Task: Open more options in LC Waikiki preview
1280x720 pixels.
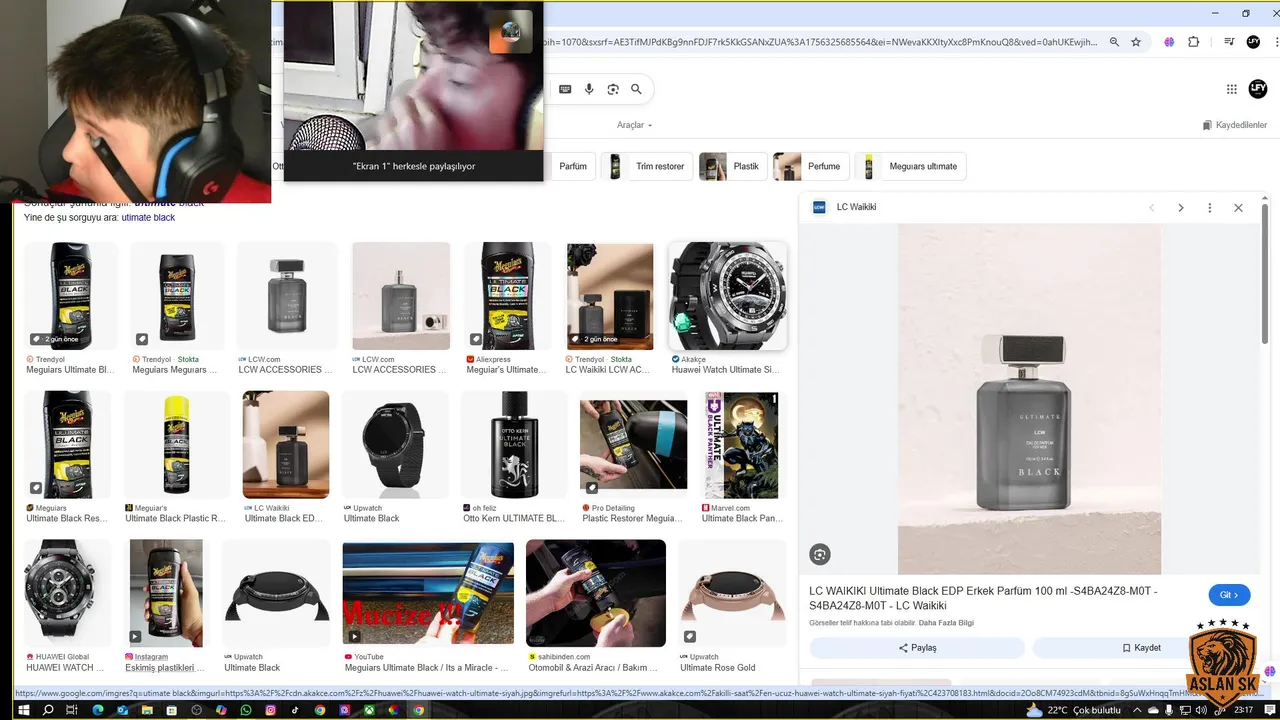Action: click(1210, 208)
